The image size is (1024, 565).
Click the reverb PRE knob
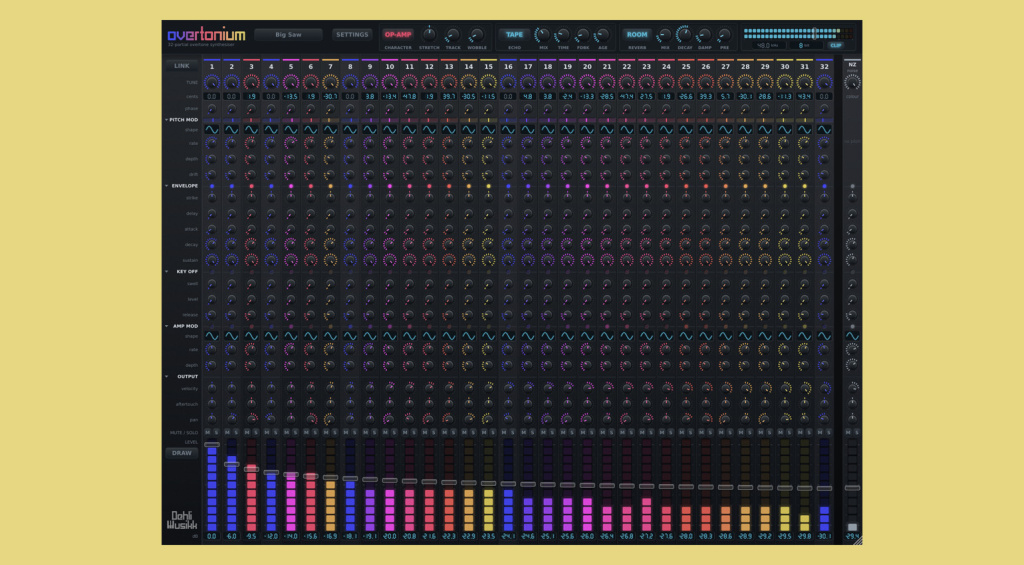724,35
